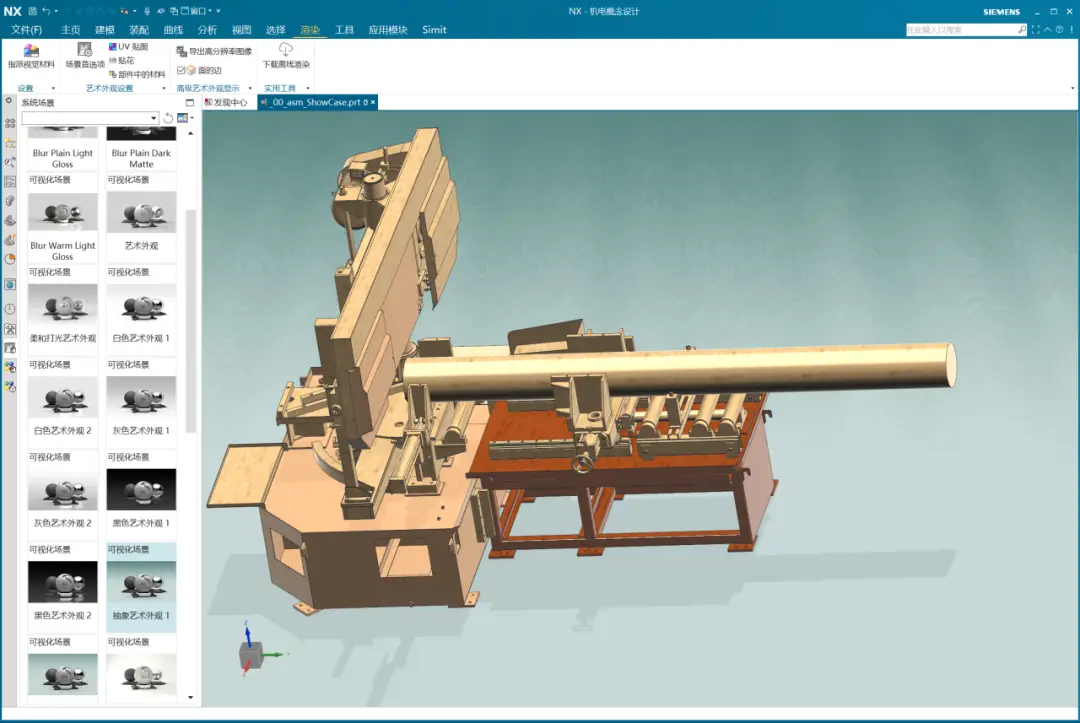The width and height of the screenshot is (1080, 723).
Task: Expand the 高级艺术外观显示 group dropdown
Action: click(249, 89)
